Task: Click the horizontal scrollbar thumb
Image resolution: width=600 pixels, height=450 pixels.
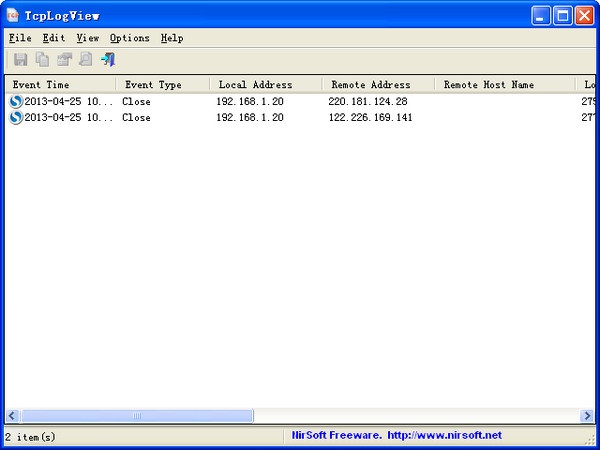Action: (137, 416)
